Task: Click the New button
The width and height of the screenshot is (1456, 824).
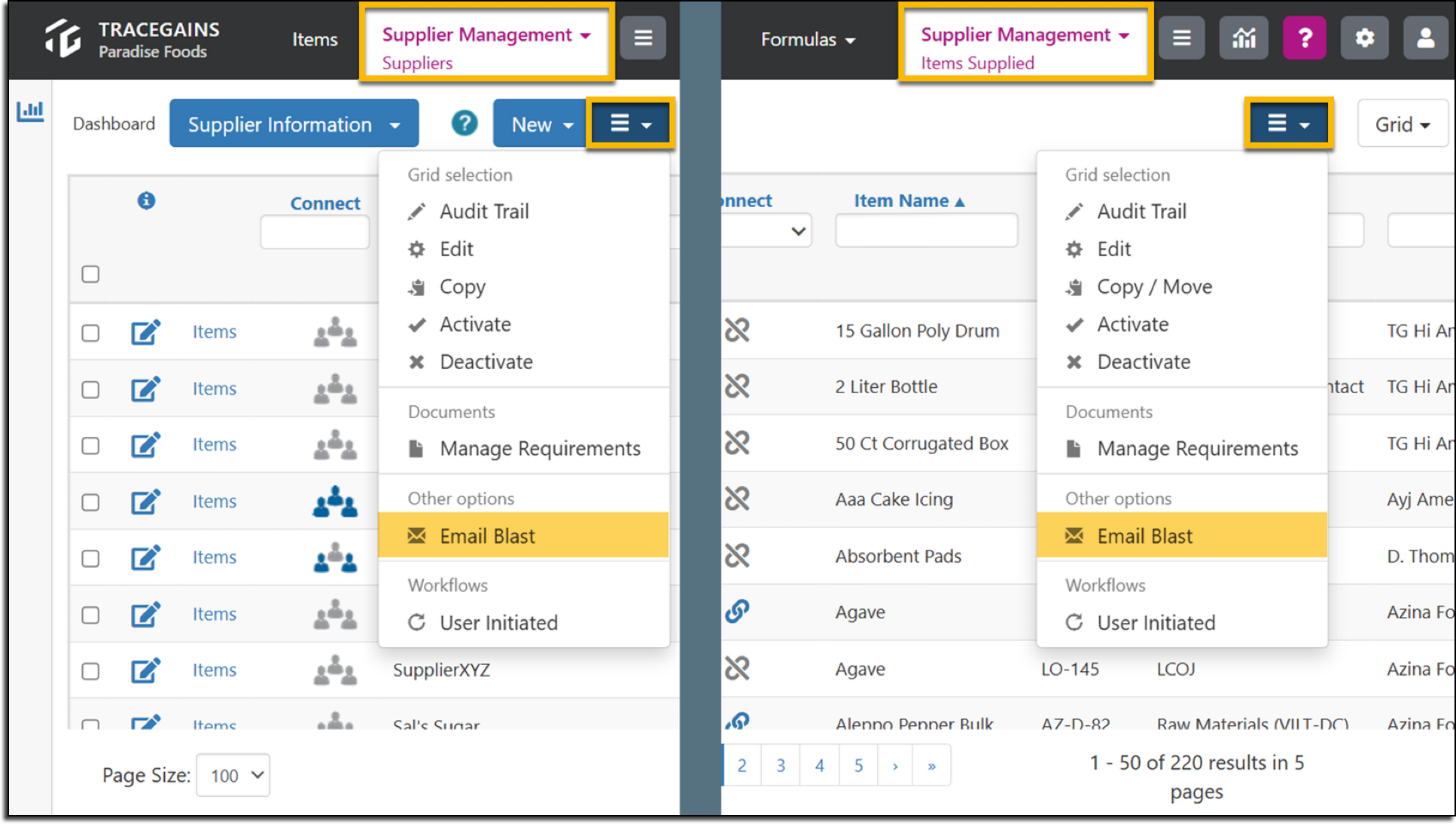Action: click(540, 124)
